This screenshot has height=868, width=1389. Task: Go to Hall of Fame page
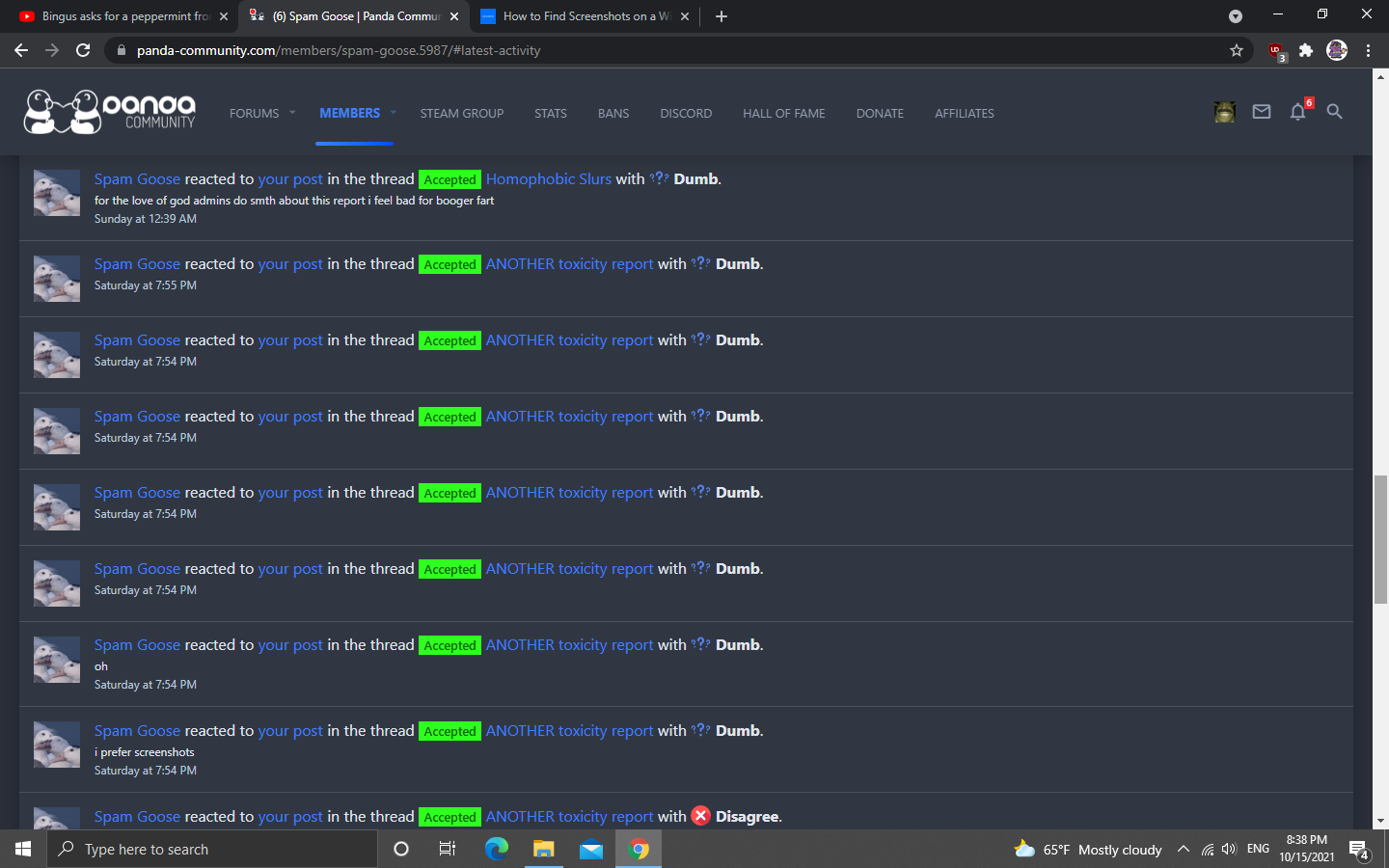783,113
